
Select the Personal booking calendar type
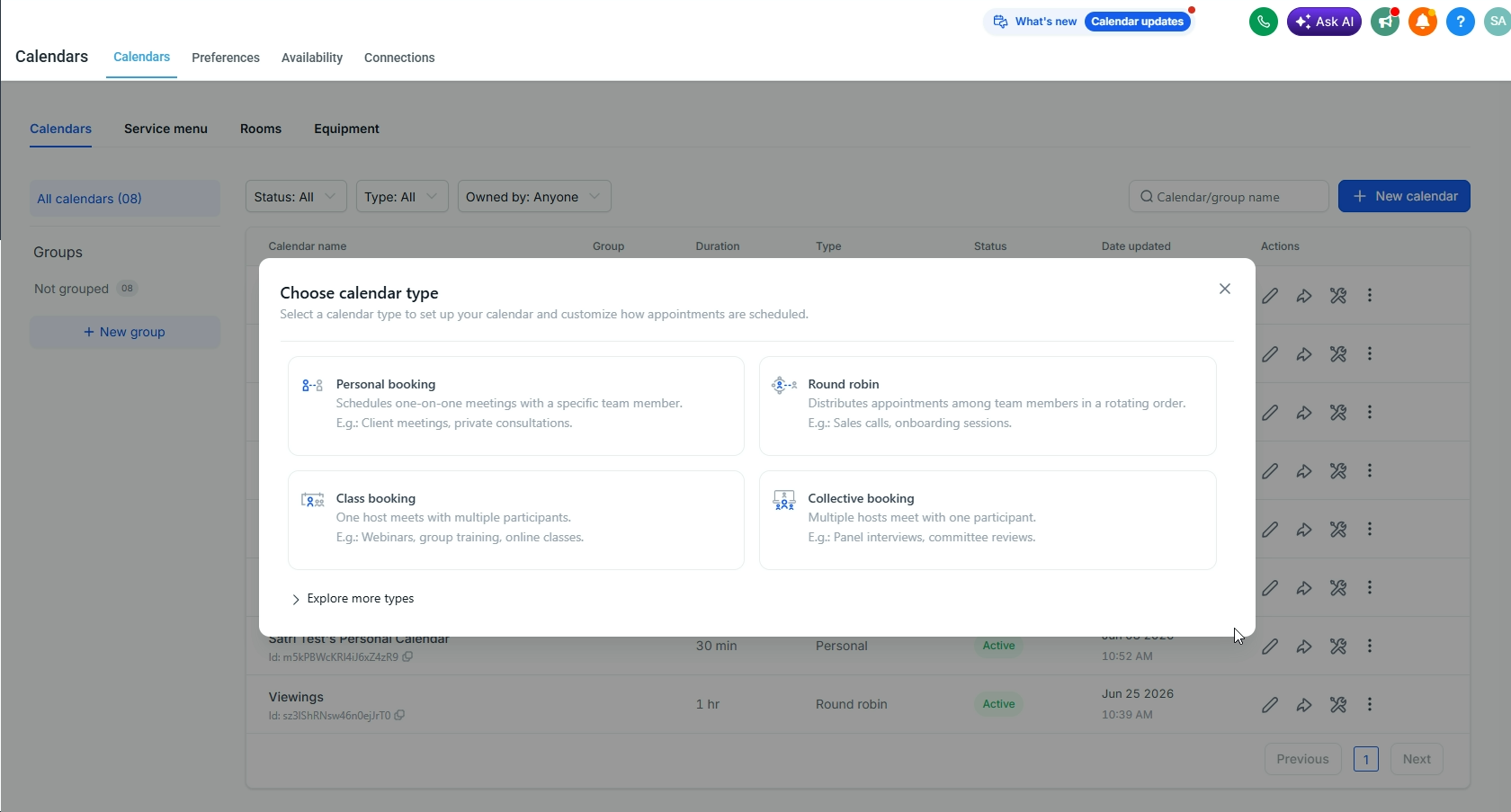tap(516, 406)
